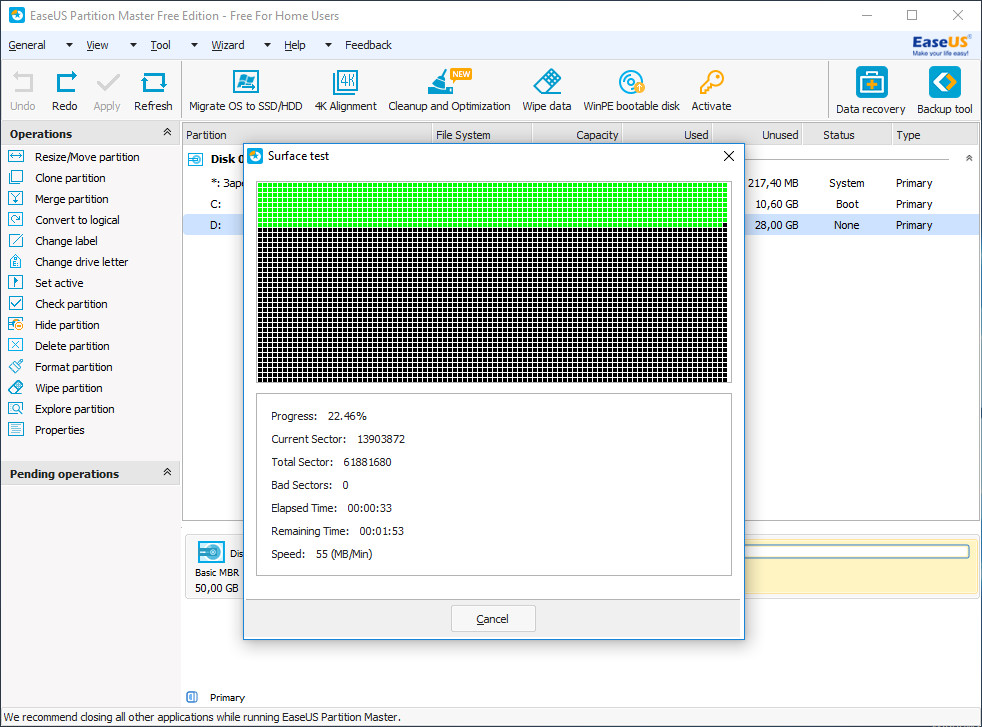Sort by Partition column header

pyautogui.click(x=307, y=135)
